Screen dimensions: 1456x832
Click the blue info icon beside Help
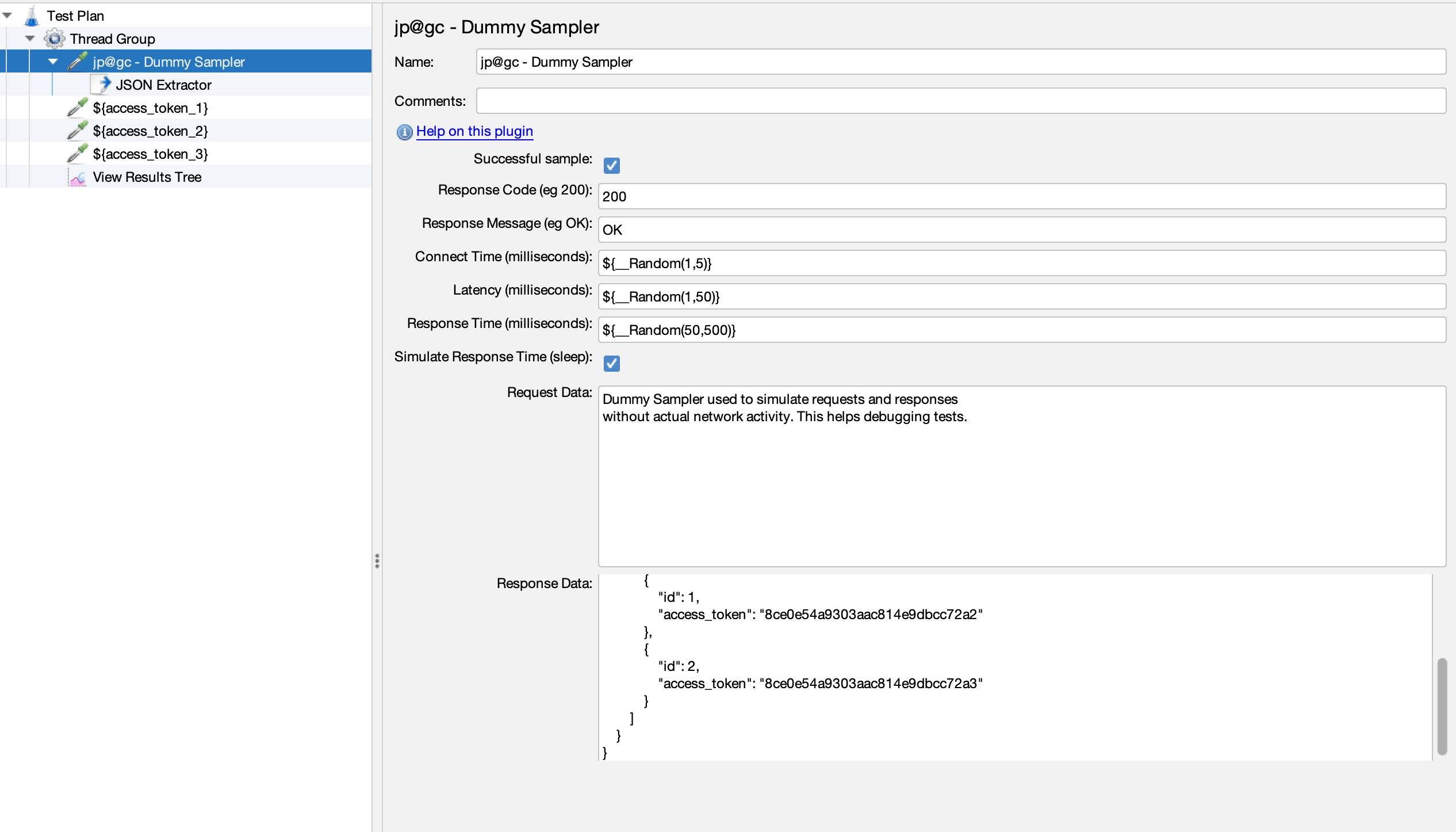404,132
